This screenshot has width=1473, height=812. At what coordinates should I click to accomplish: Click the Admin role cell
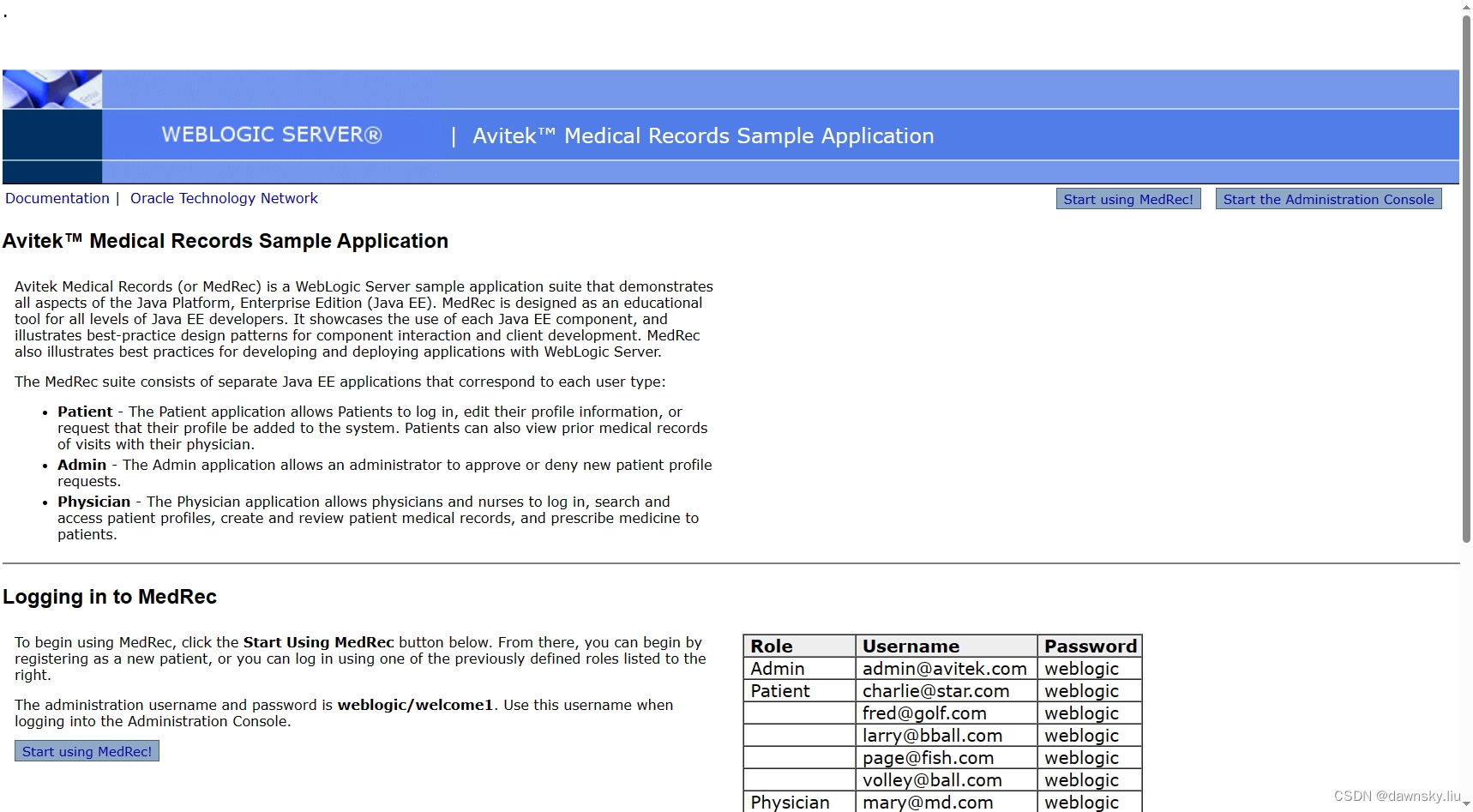tap(799, 669)
